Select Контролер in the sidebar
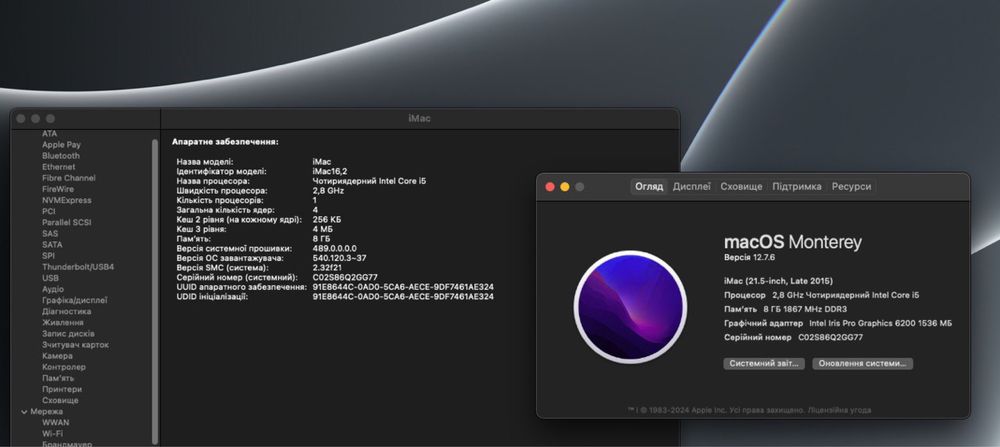1000x447 pixels. (x=64, y=367)
